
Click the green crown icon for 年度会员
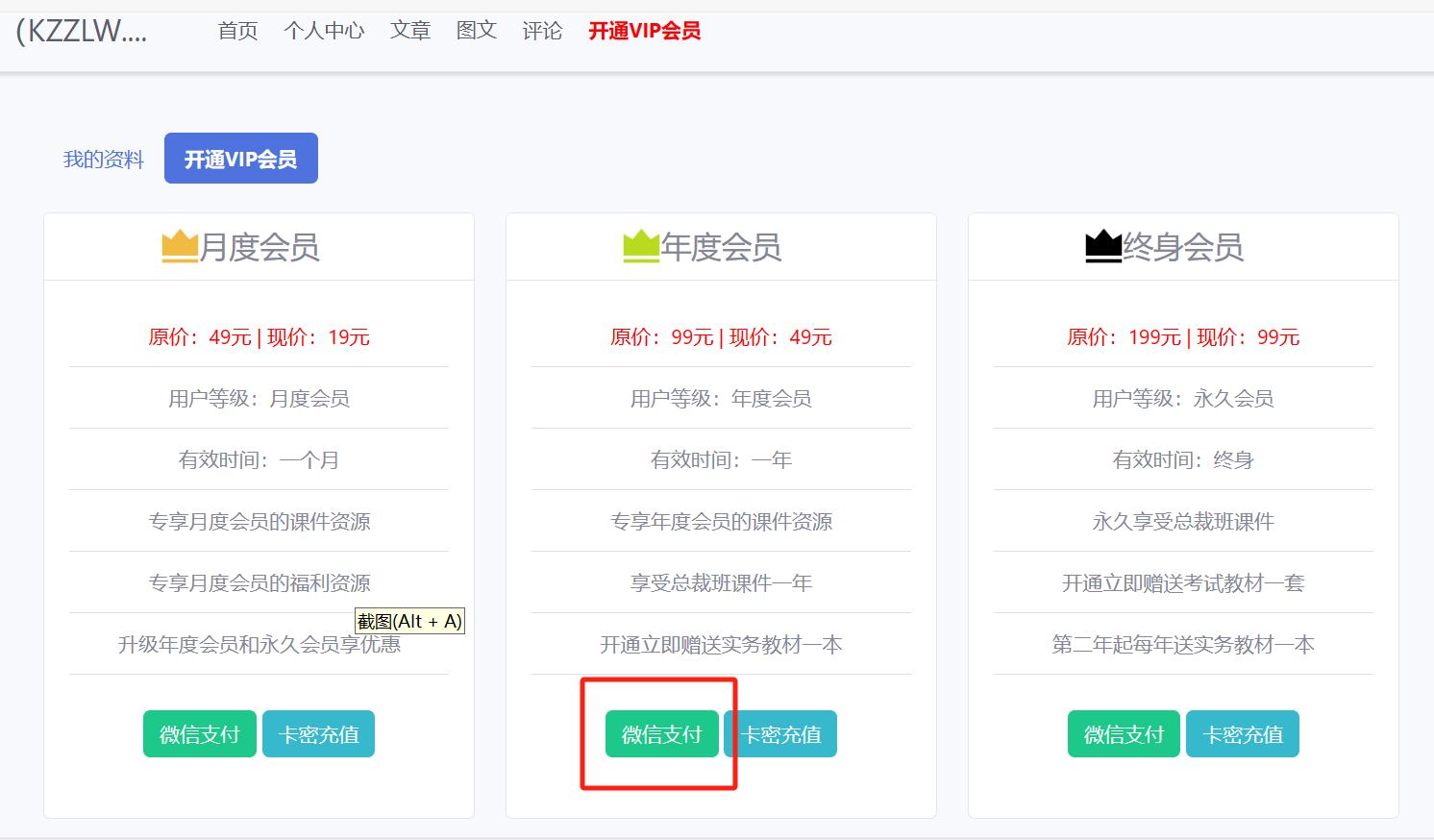coord(641,247)
